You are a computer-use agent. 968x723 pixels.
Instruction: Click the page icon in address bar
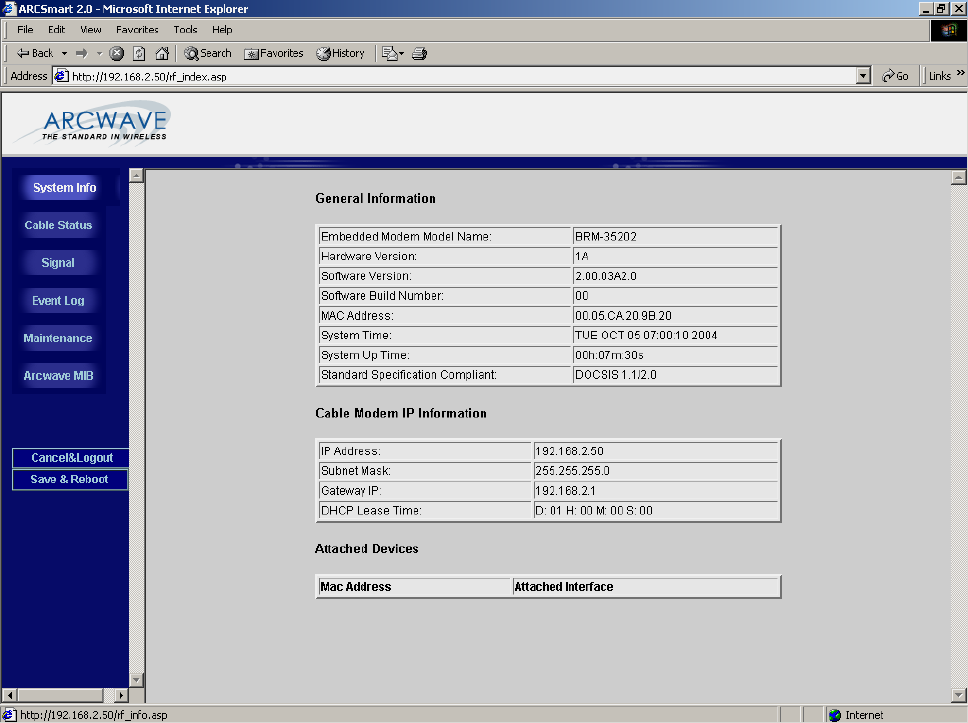pyautogui.click(x=61, y=76)
